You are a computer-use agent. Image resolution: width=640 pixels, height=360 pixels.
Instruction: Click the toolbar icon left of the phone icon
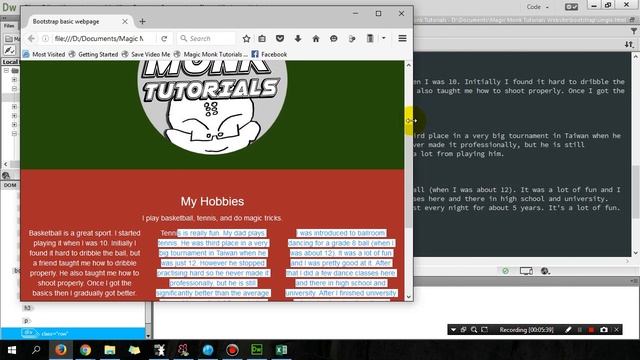click(352, 38)
